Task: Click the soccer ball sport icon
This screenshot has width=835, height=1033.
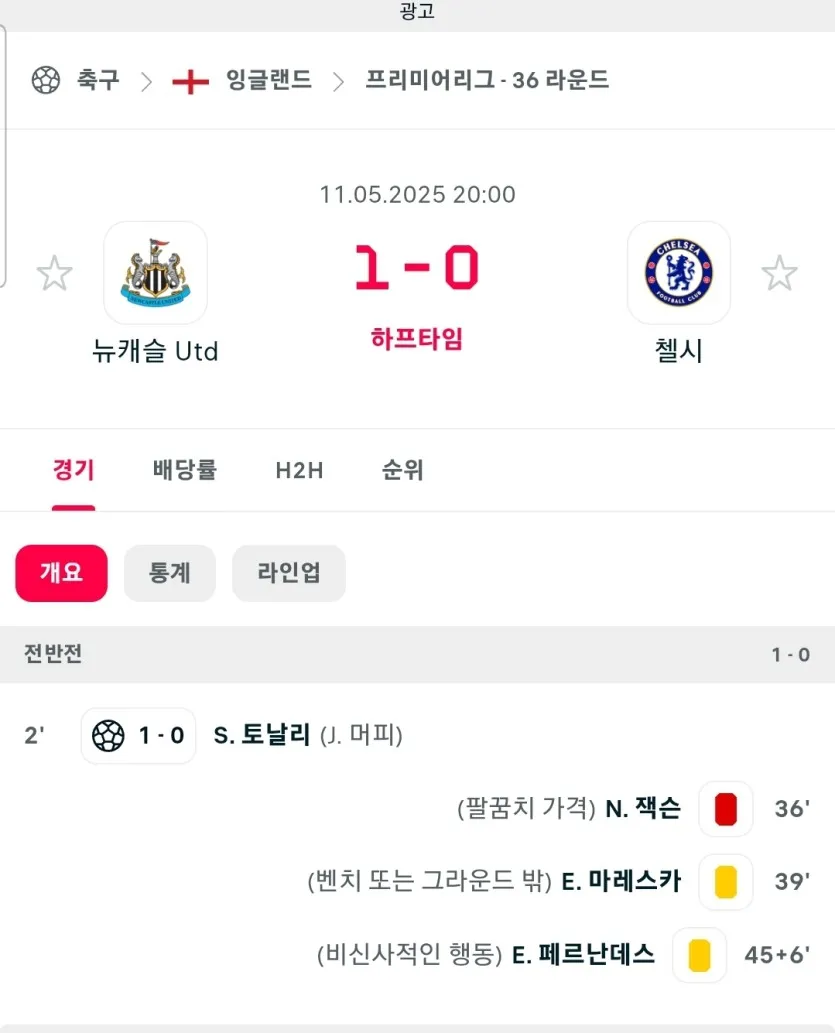Action: tap(45, 80)
